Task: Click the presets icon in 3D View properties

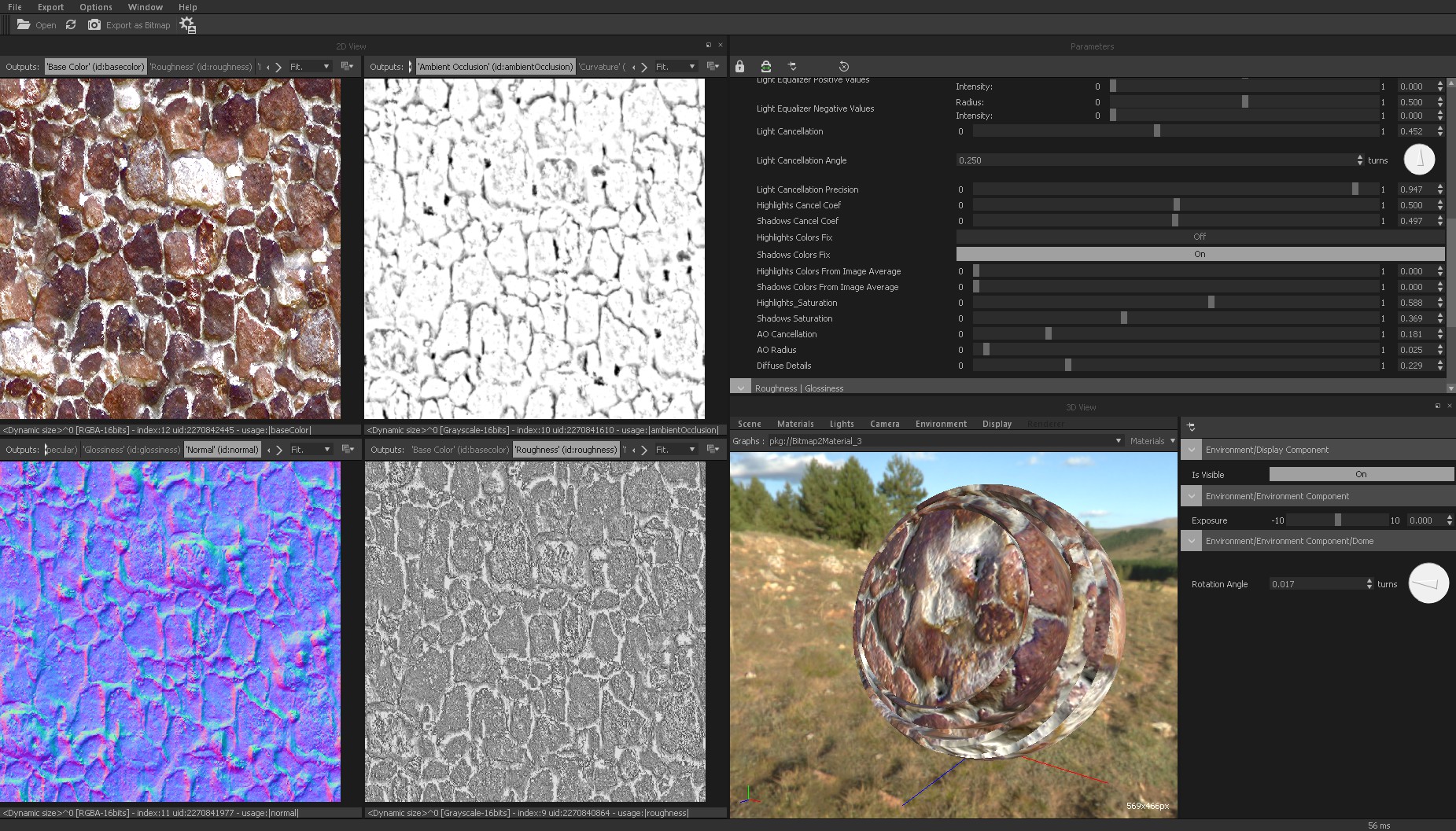Action: coord(1191,427)
